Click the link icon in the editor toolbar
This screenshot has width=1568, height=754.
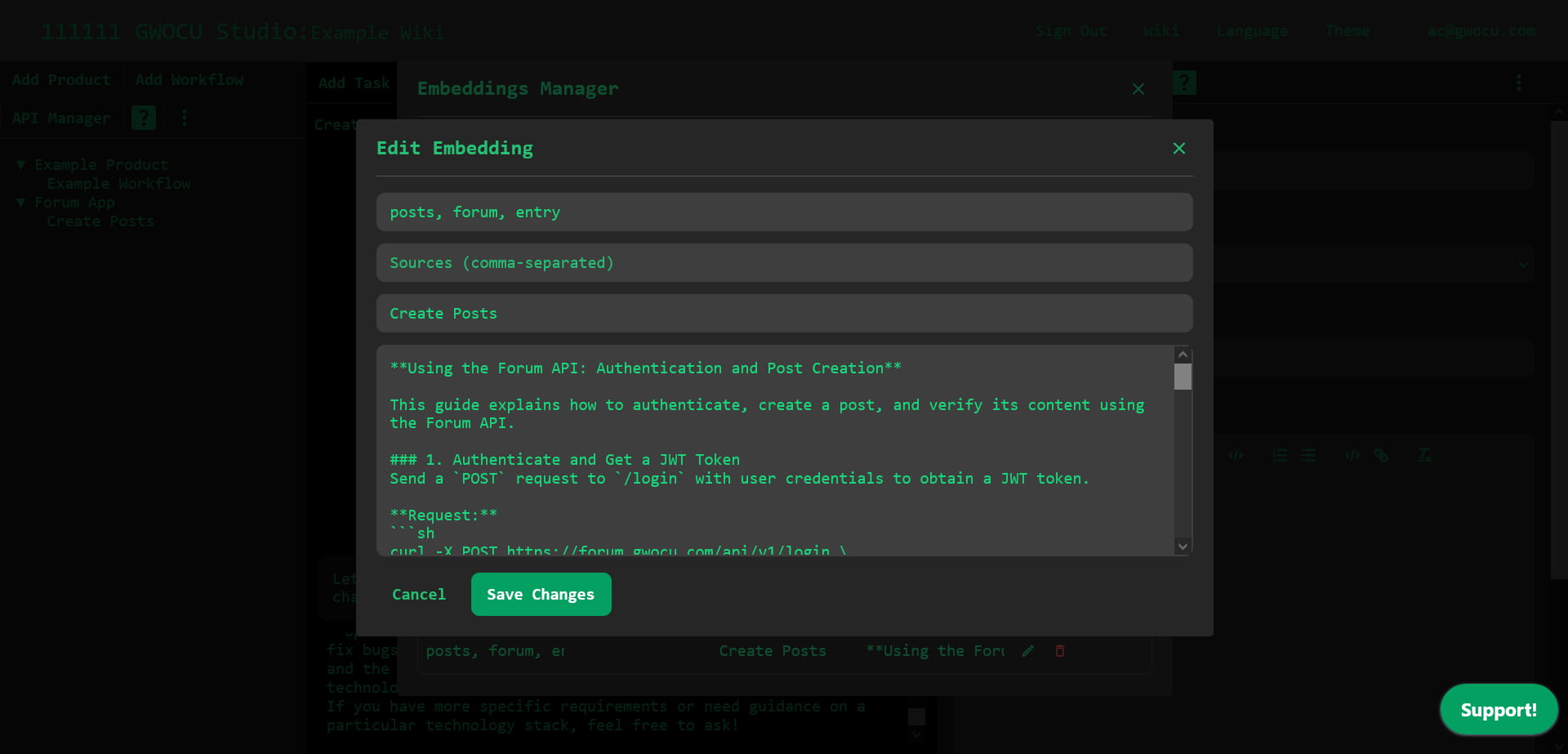[1381, 455]
